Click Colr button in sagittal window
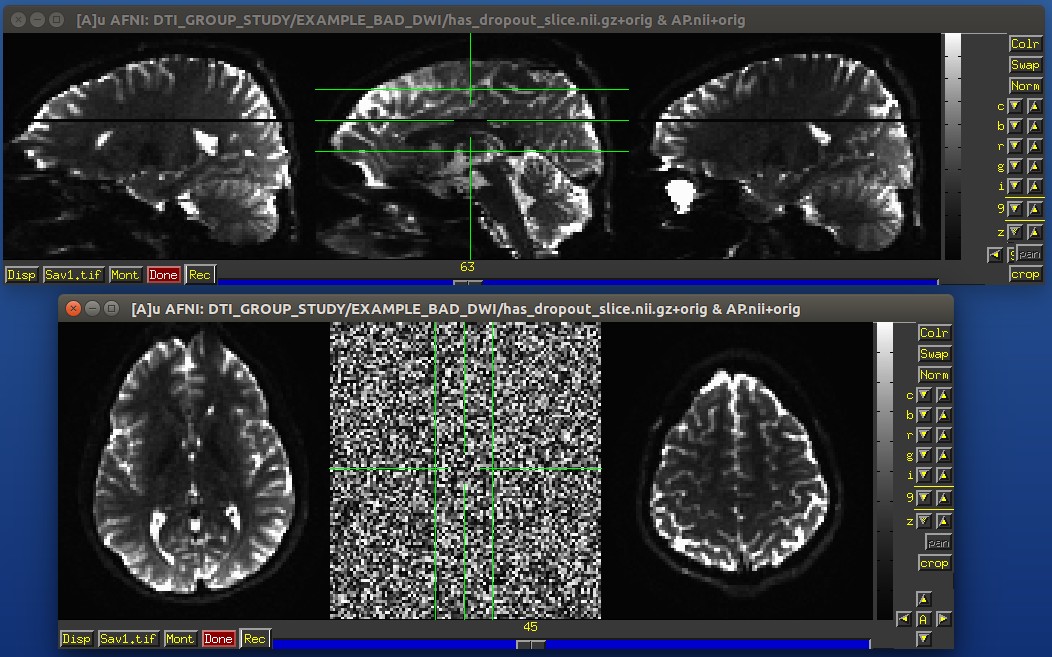Screen dimensions: 1052x657 coord(1025,44)
